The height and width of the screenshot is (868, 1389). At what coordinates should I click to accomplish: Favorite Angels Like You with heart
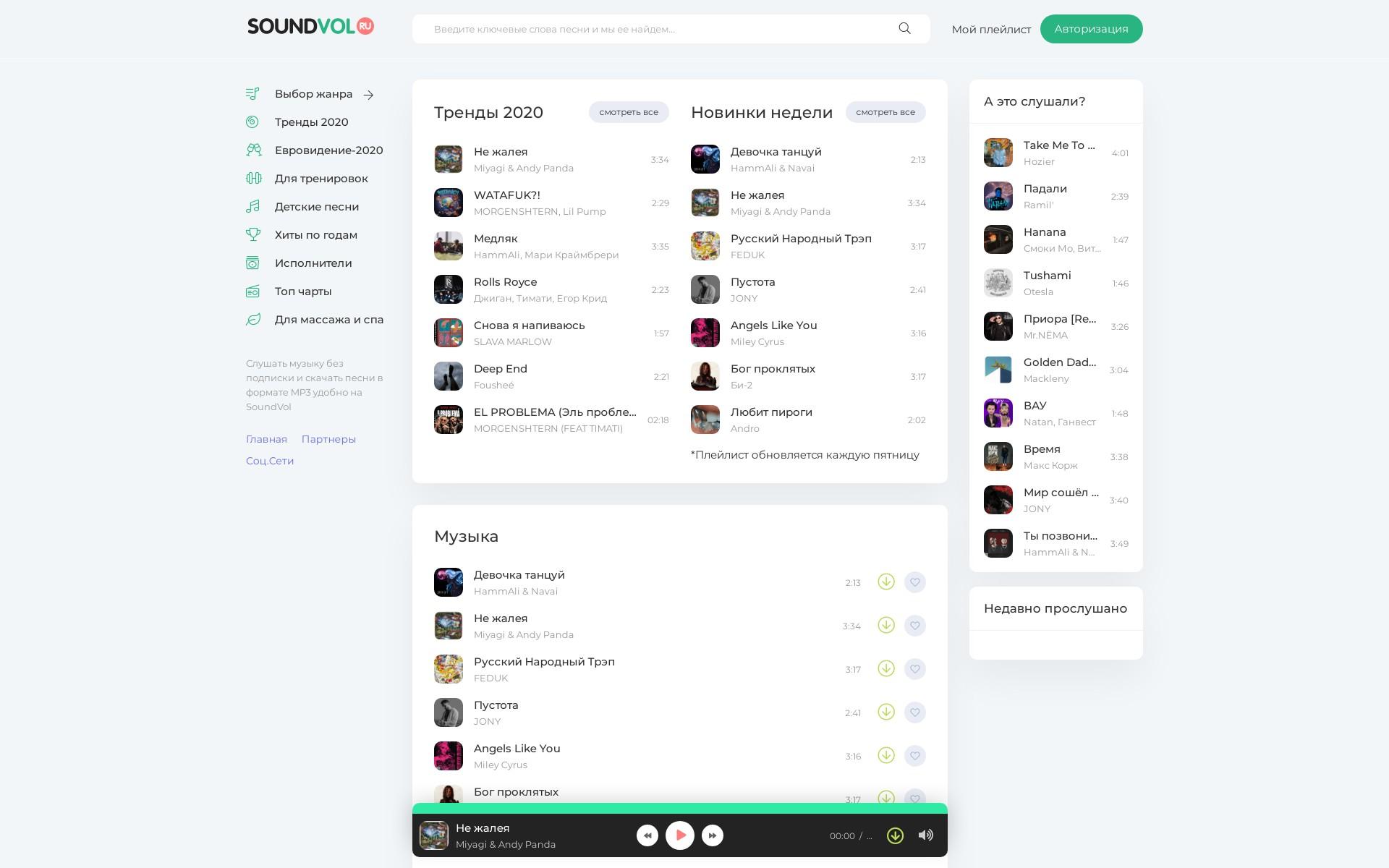[915, 756]
